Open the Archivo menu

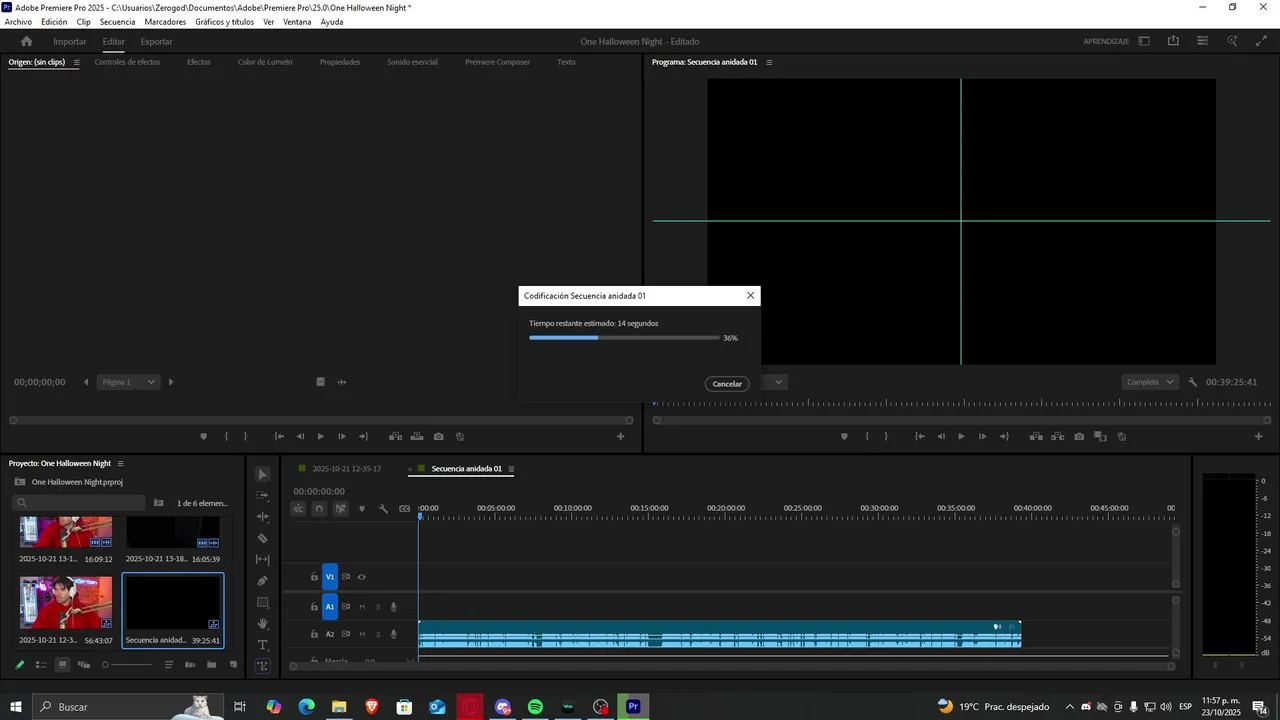[x=18, y=22]
